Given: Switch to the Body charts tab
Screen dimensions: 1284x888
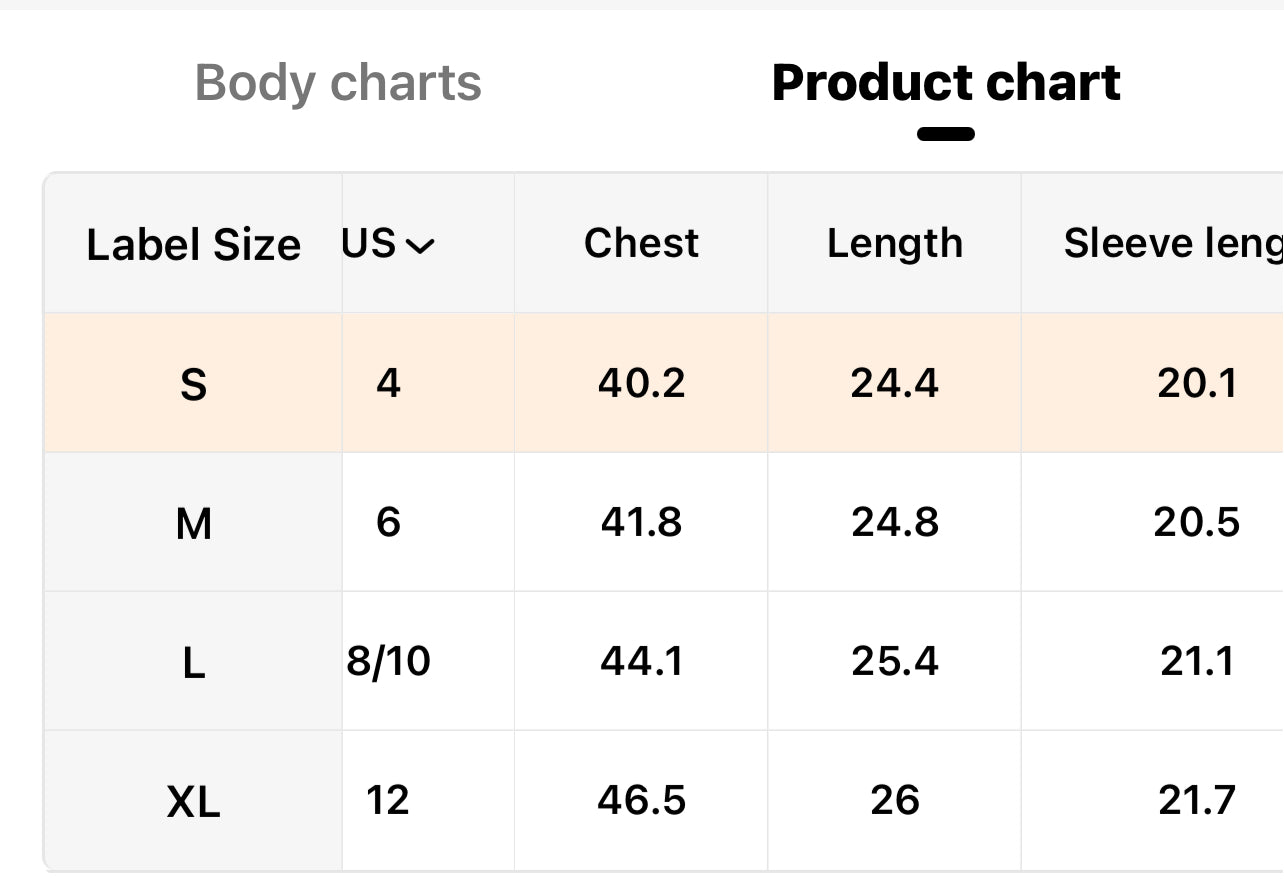Looking at the screenshot, I should (338, 83).
